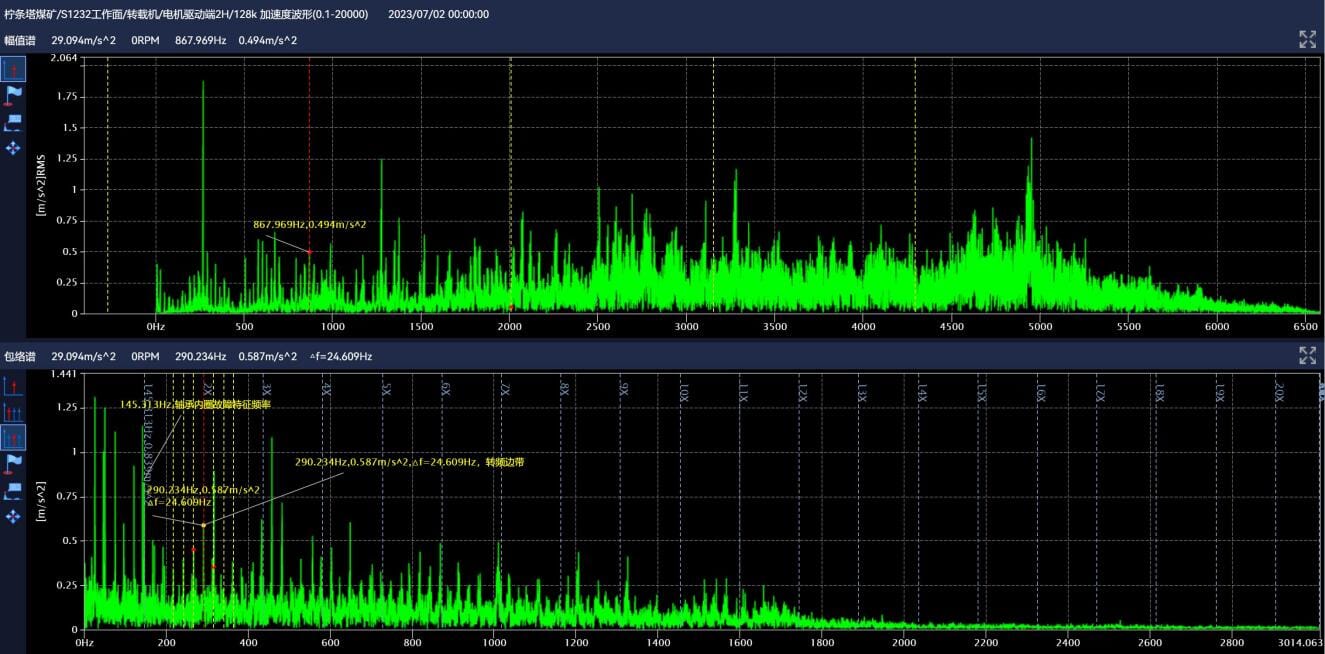This screenshot has width=1325, height=654.
Task: Click flag marker tool in envelope spectrum toolbar
Action: [13, 463]
